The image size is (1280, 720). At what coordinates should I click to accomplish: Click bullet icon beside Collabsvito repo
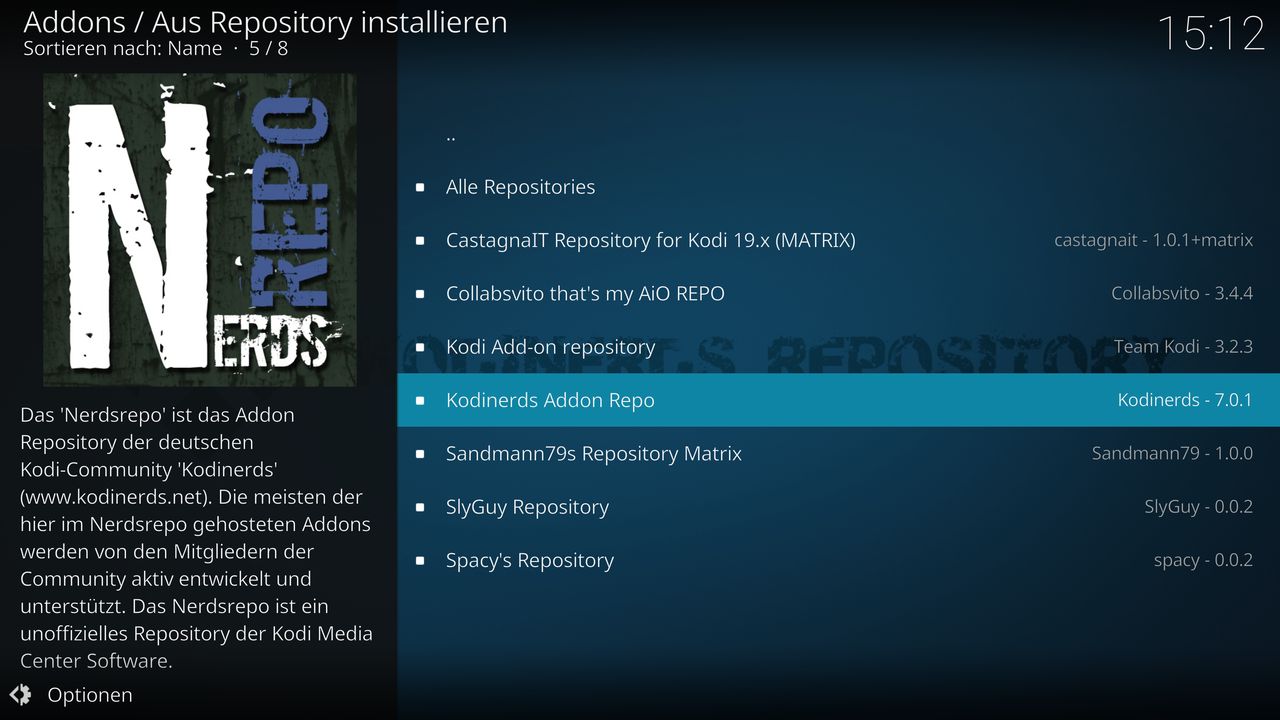(x=420, y=294)
